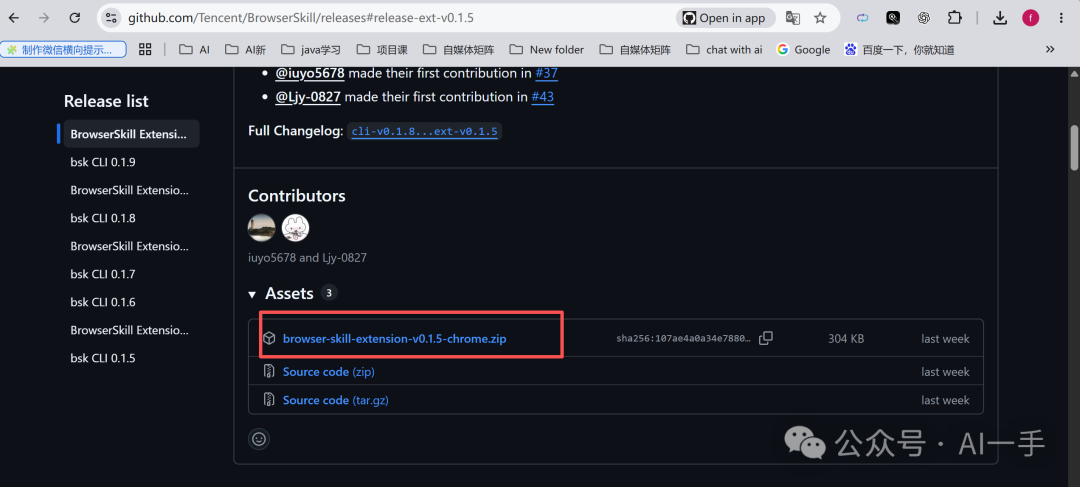Click the Open in app button
This screenshot has height=487, width=1080.
[725, 18]
